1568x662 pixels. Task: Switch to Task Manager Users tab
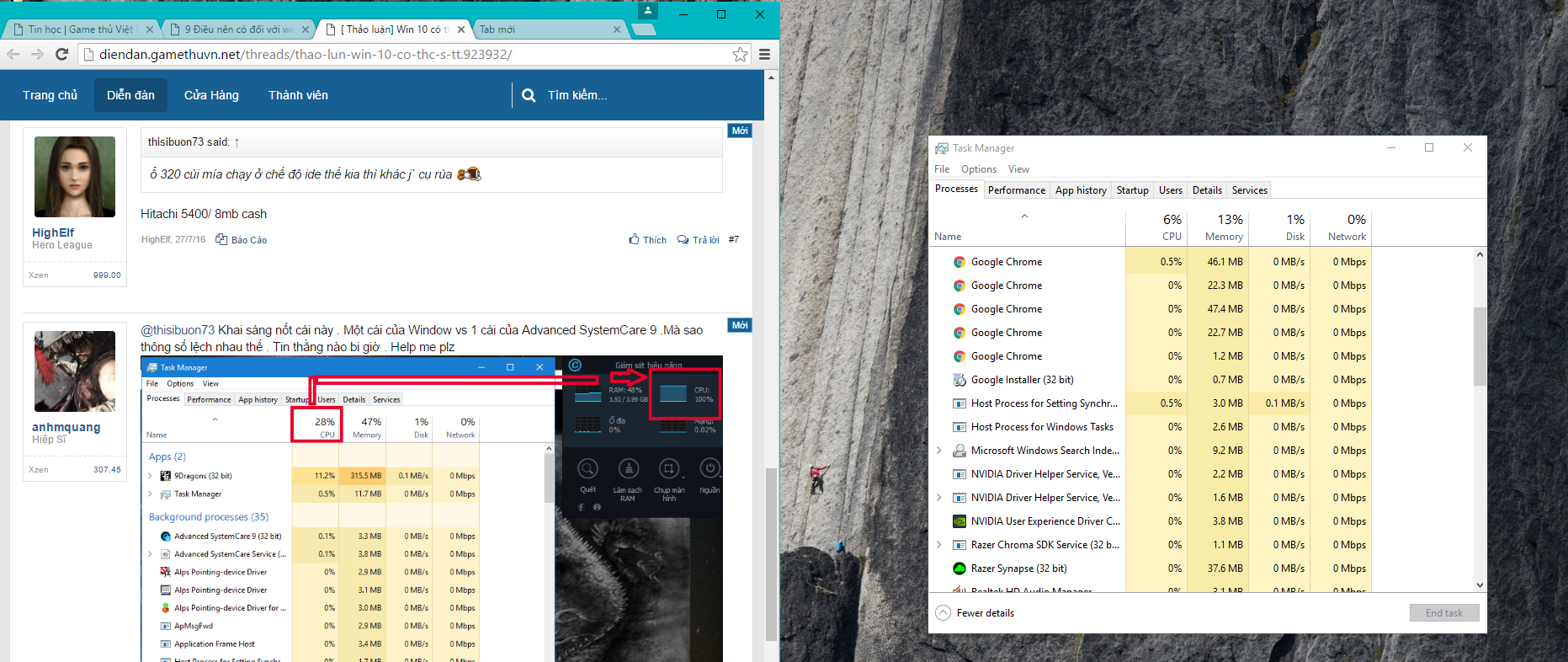click(x=1171, y=190)
